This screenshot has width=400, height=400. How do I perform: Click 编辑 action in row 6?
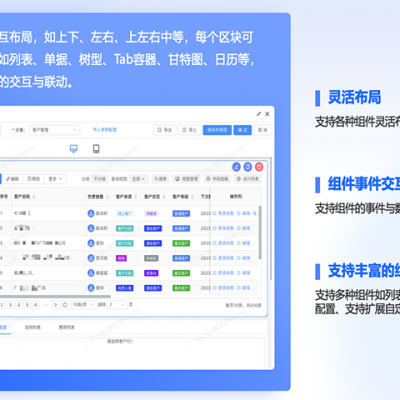[244, 288]
